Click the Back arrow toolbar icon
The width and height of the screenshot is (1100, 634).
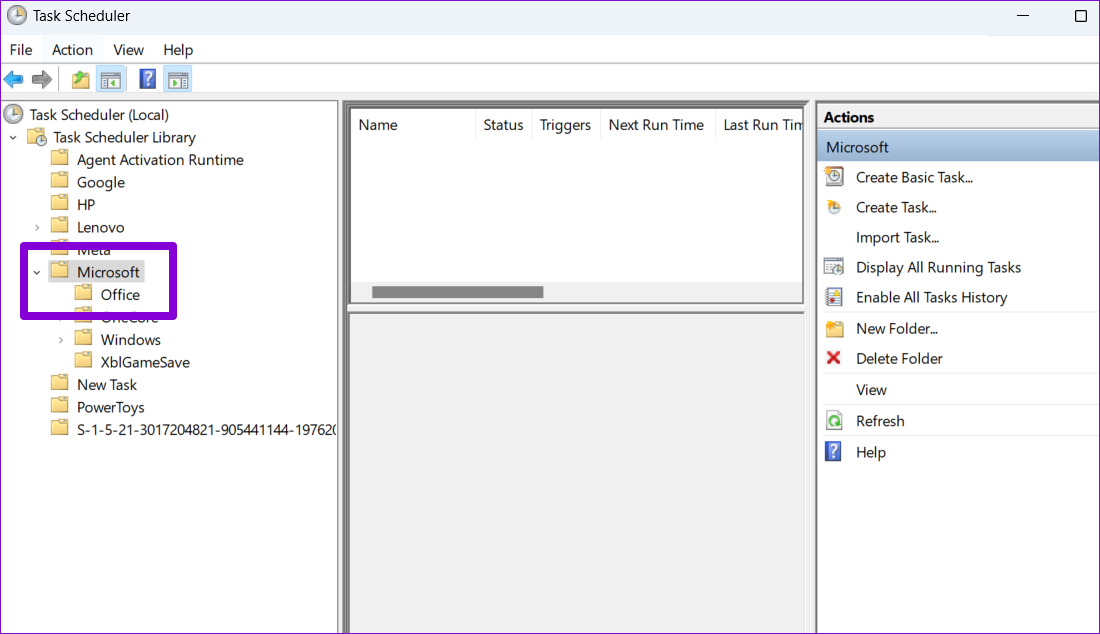tap(14, 79)
